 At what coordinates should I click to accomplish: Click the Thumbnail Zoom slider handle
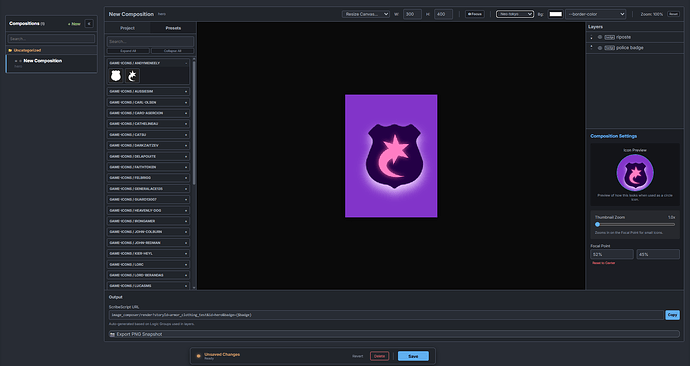(598, 224)
